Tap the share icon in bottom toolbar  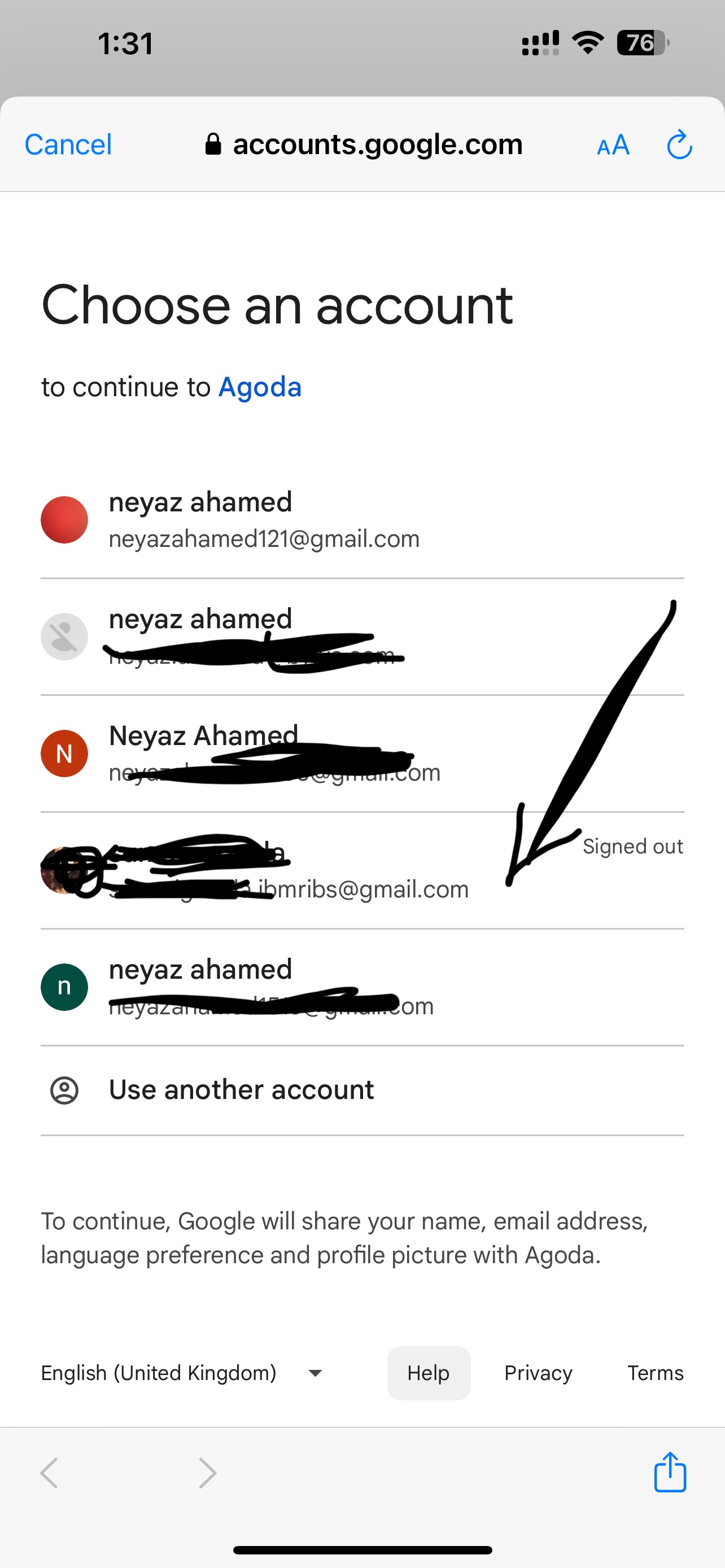point(670,1472)
